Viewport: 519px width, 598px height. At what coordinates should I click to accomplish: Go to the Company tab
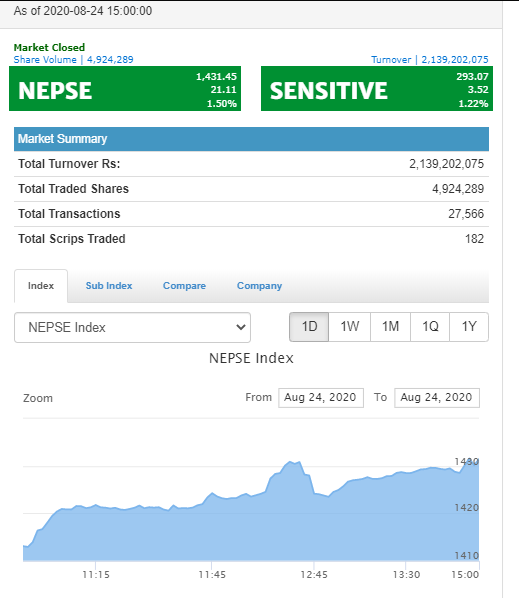(x=259, y=286)
